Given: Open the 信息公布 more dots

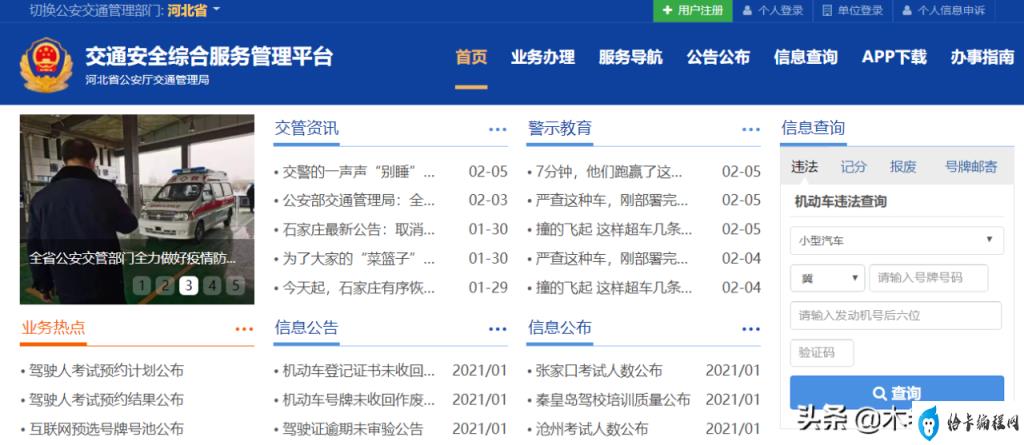Looking at the screenshot, I should coord(750,329).
